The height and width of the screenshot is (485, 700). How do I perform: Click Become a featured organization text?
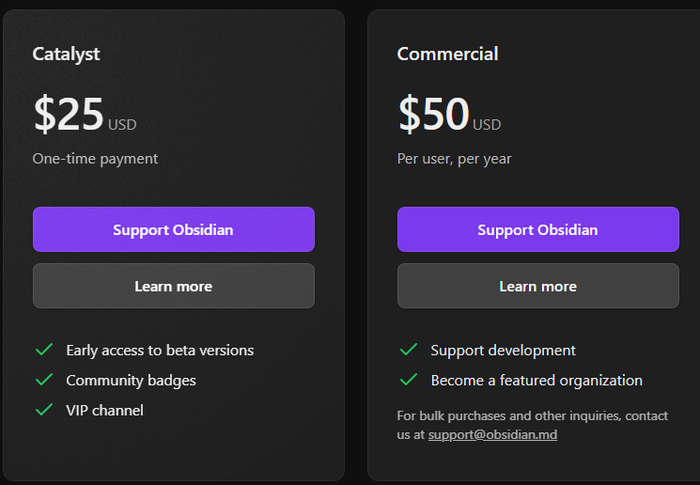[536, 380]
